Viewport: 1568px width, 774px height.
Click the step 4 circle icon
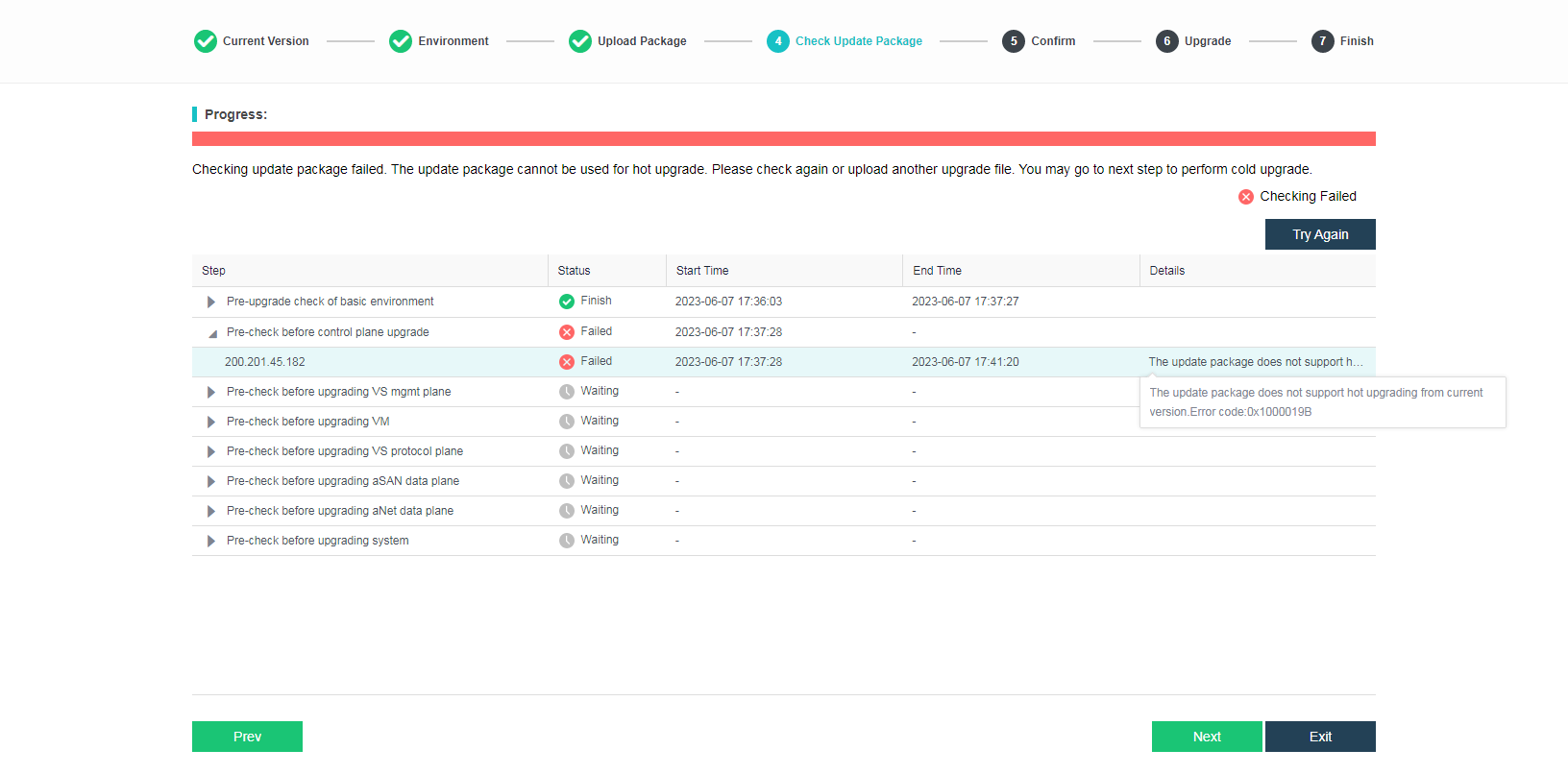pyautogui.click(x=778, y=41)
